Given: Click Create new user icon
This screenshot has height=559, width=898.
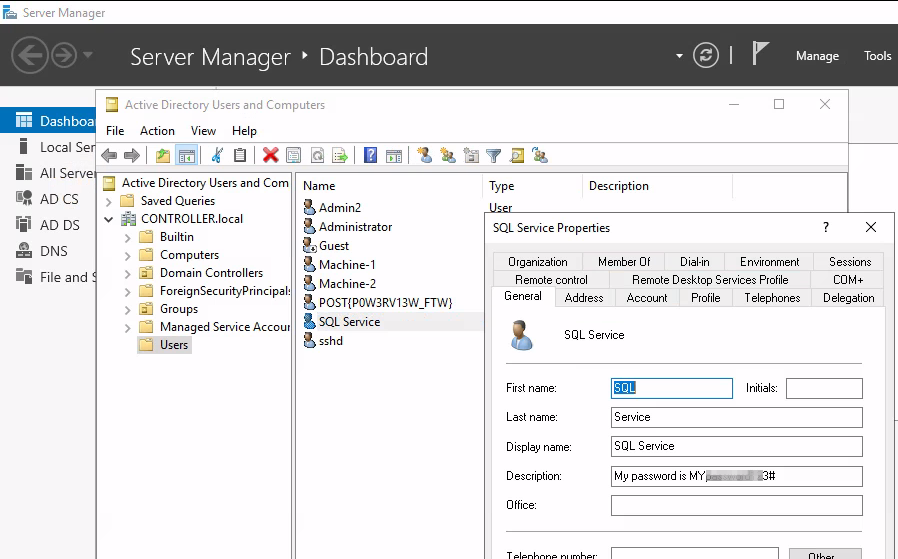Looking at the screenshot, I should (424, 155).
